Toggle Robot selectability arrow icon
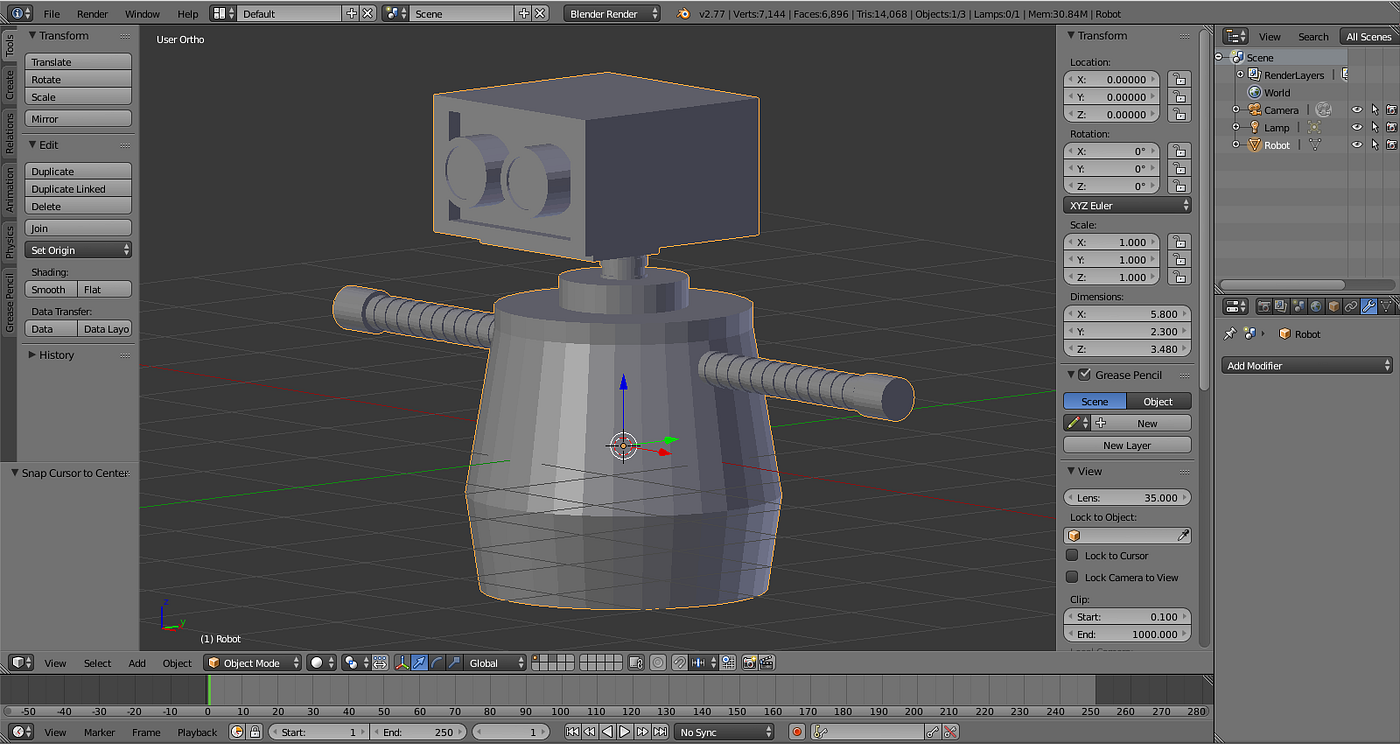 [1374, 145]
